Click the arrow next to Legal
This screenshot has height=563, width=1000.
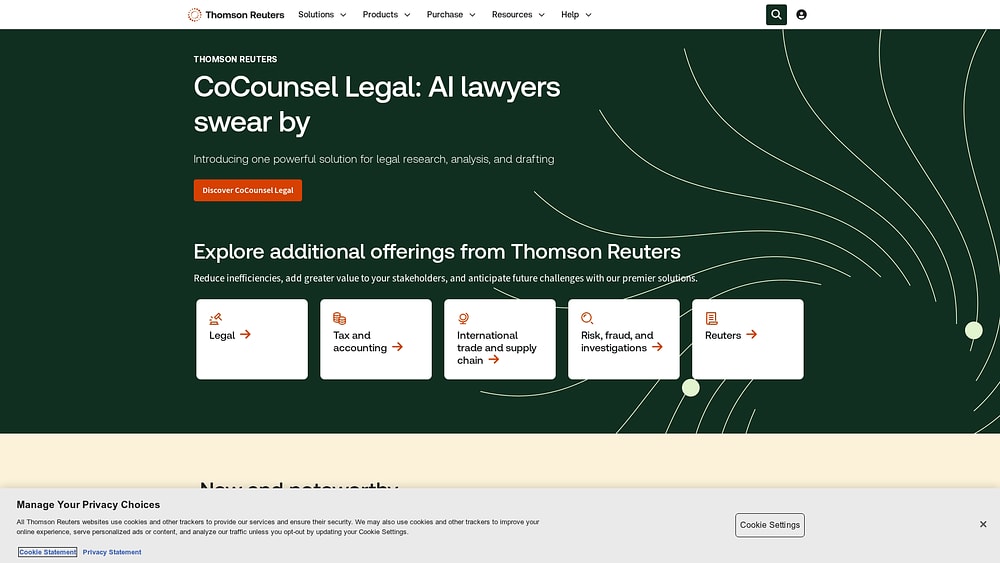click(x=246, y=334)
